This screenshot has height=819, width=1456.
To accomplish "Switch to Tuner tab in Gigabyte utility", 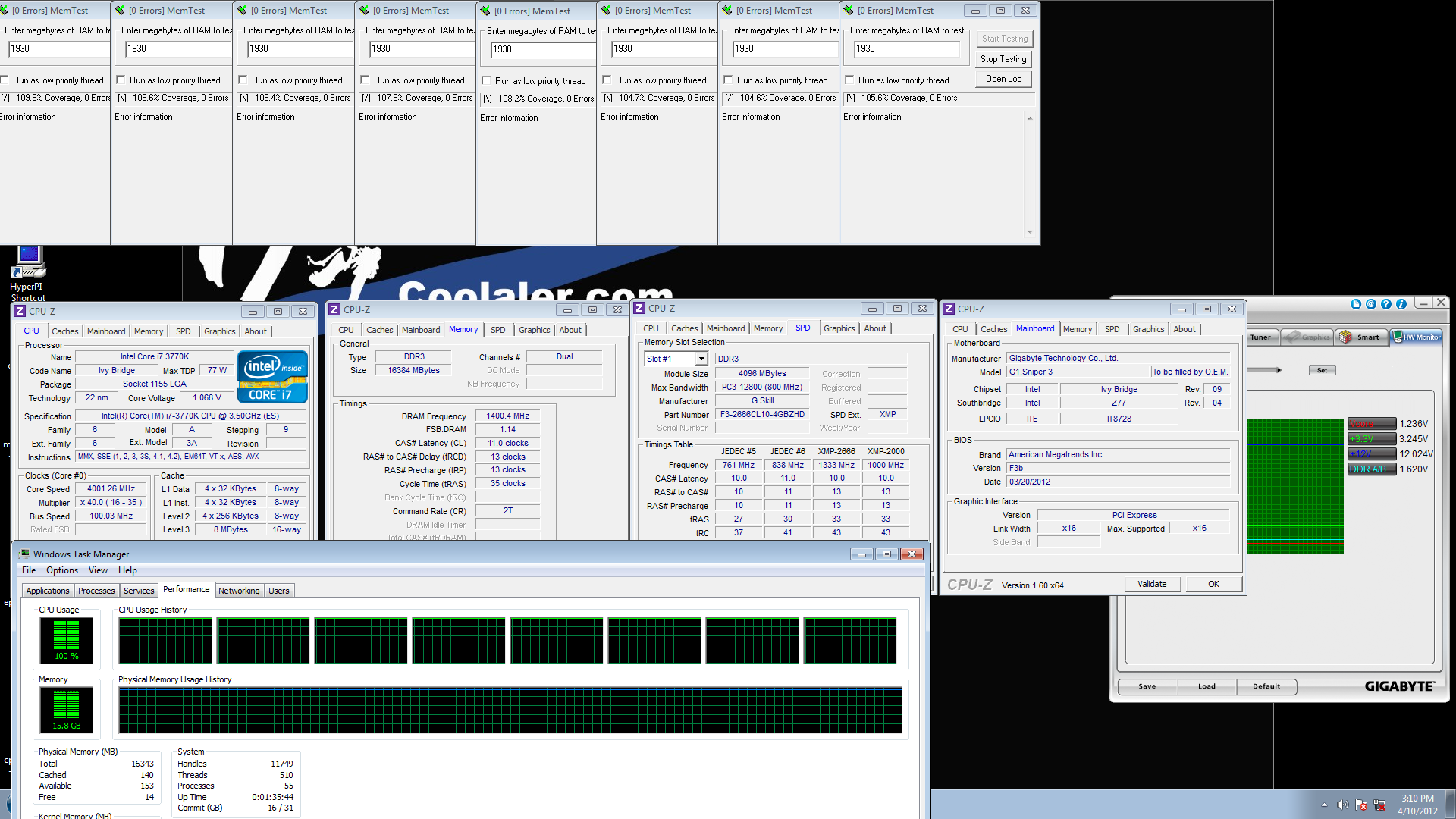I will (1263, 337).
